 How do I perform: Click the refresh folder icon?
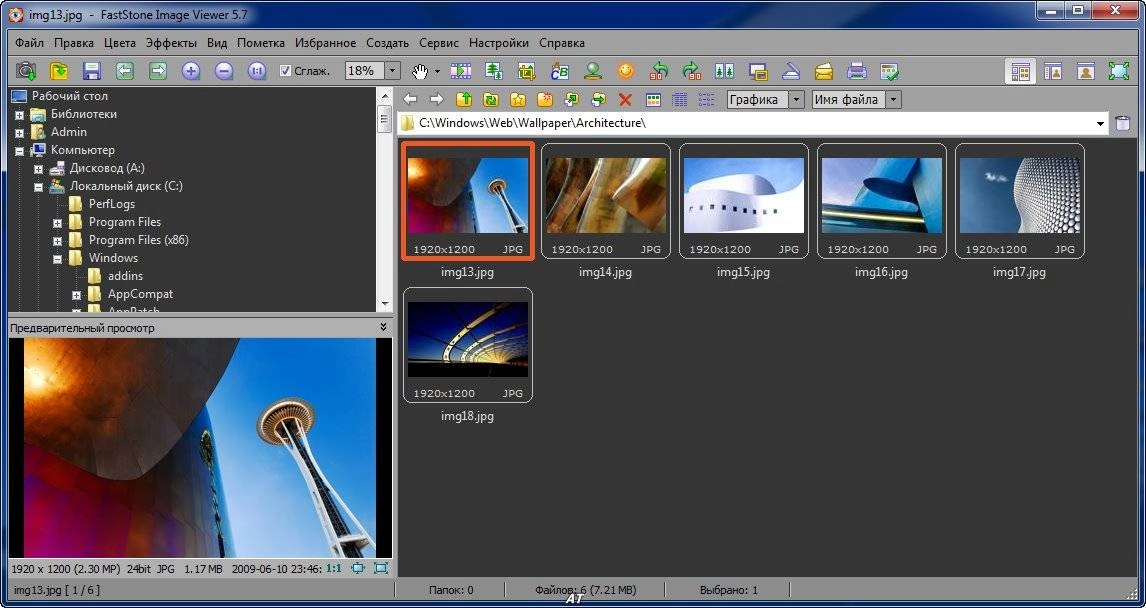click(x=491, y=99)
